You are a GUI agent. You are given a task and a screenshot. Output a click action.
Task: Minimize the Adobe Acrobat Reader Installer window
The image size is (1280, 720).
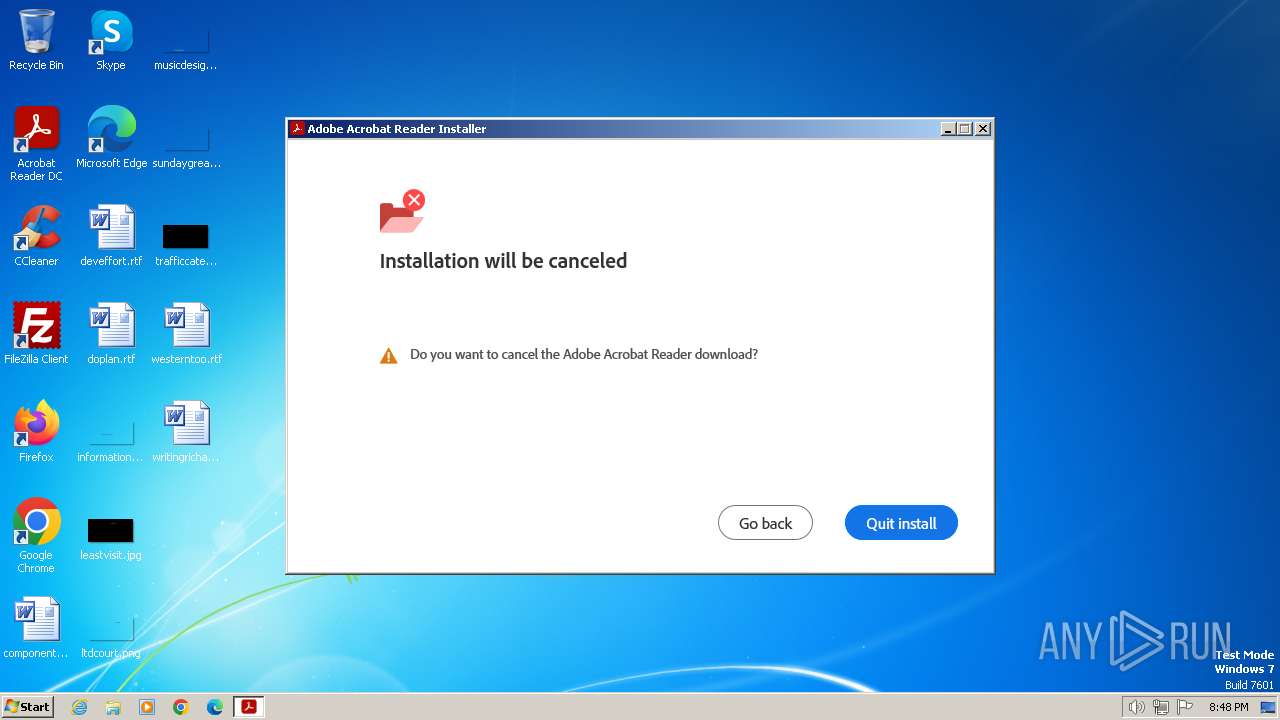click(948, 129)
